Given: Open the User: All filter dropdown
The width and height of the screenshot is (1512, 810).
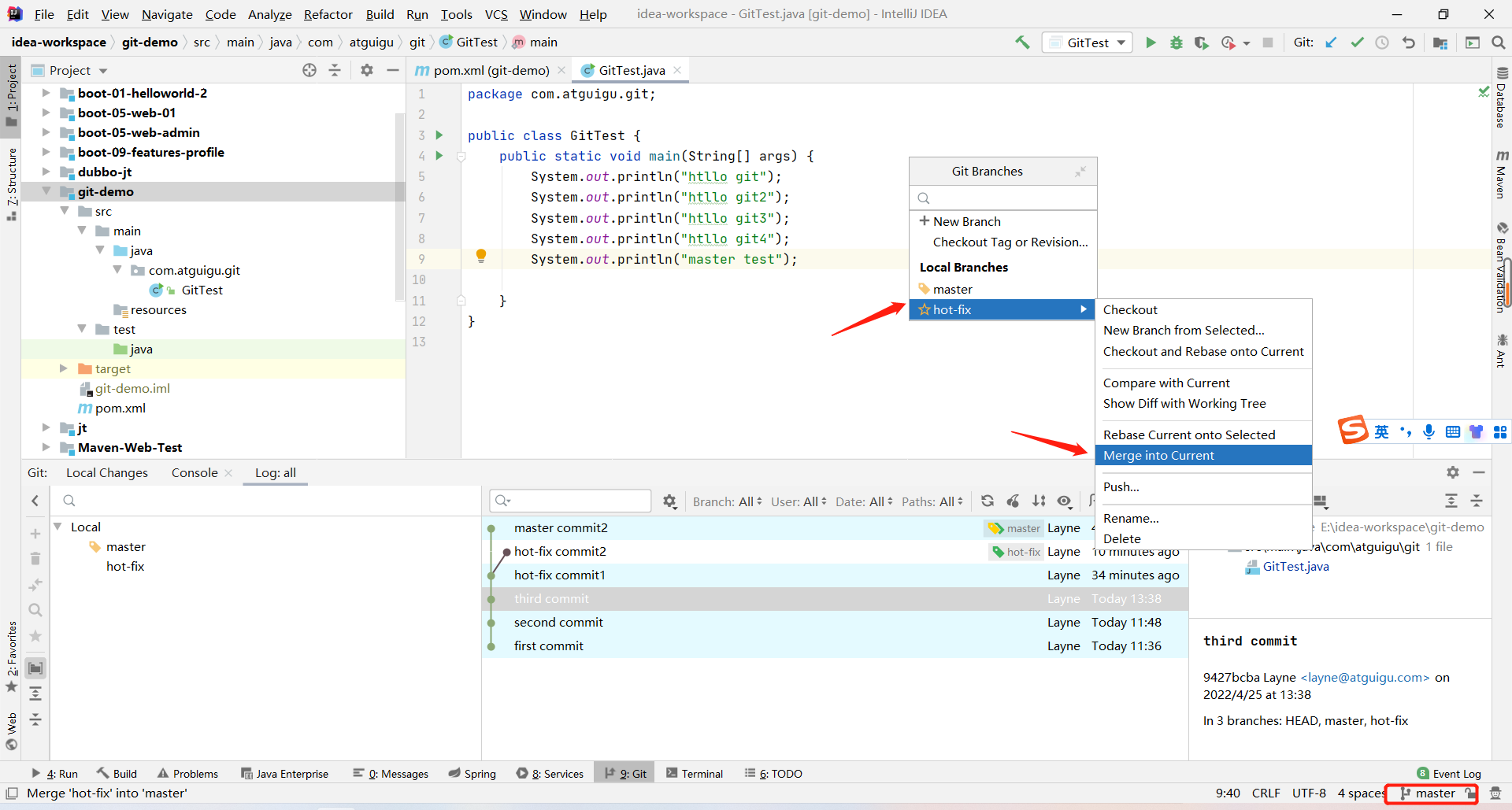Looking at the screenshot, I should pyautogui.click(x=799, y=501).
